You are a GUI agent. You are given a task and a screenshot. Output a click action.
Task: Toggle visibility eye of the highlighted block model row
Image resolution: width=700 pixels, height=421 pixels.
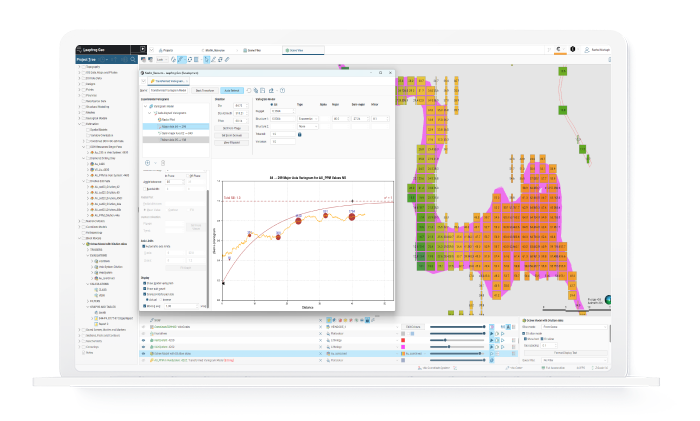point(143,354)
